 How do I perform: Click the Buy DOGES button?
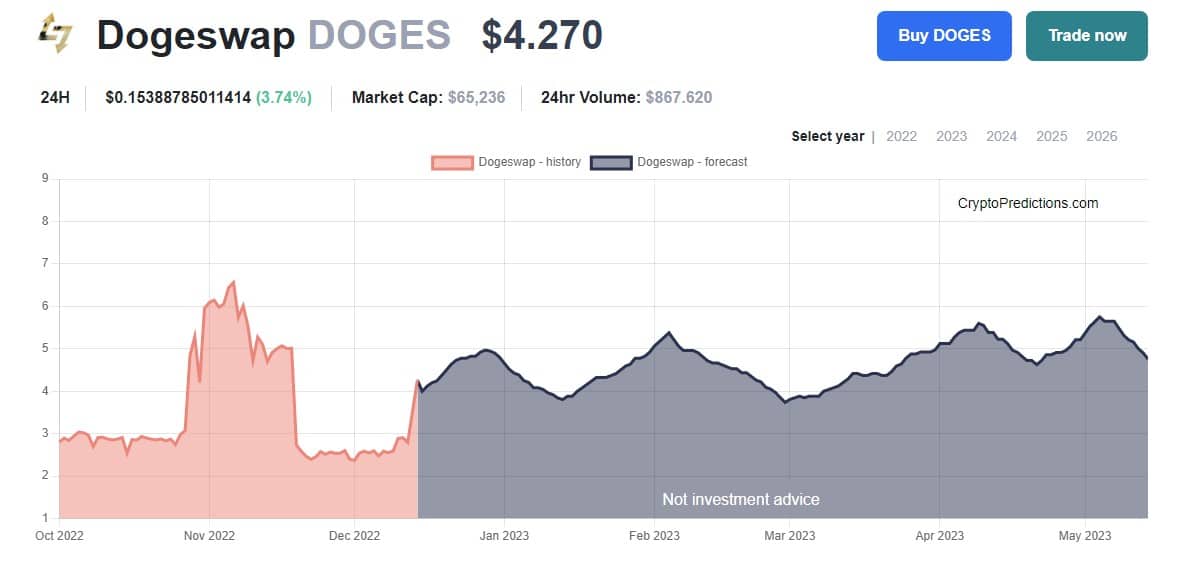click(943, 35)
